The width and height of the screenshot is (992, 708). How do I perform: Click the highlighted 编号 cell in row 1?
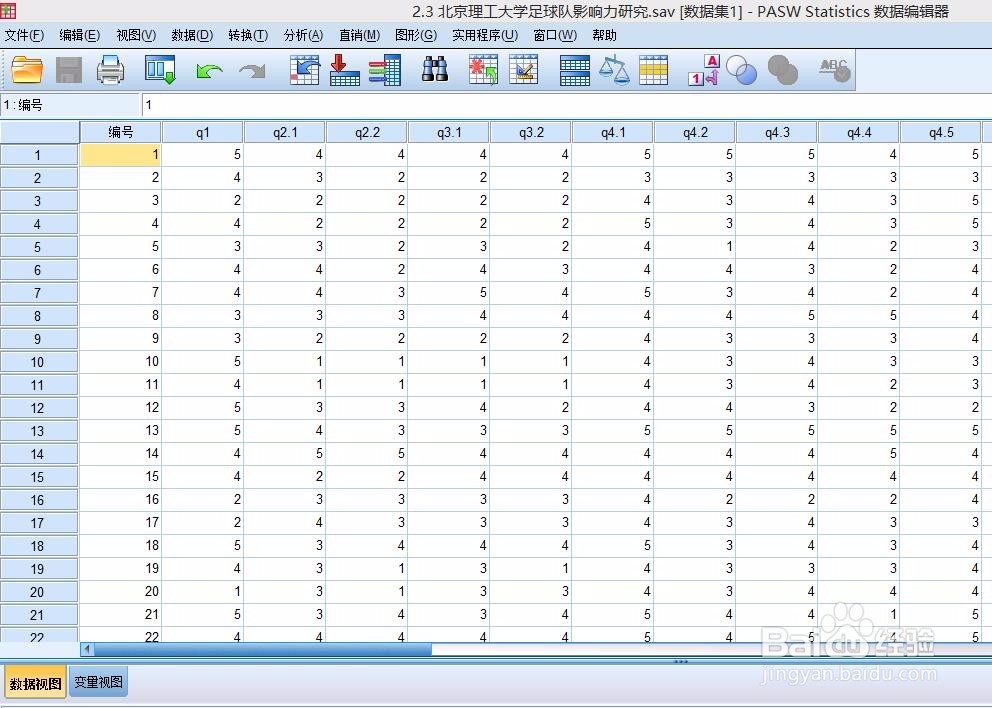click(120, 154)
